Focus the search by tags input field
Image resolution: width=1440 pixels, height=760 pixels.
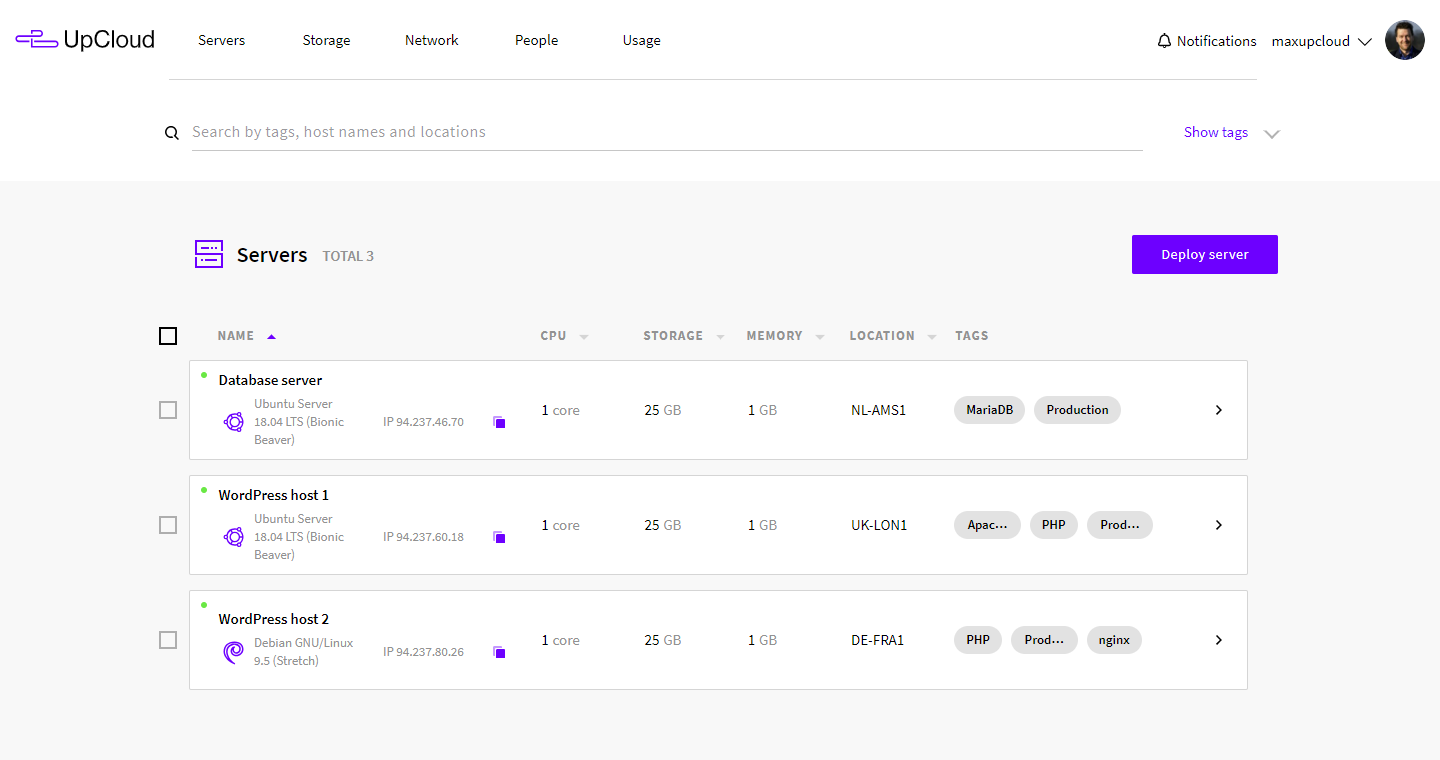pos(666,132)
